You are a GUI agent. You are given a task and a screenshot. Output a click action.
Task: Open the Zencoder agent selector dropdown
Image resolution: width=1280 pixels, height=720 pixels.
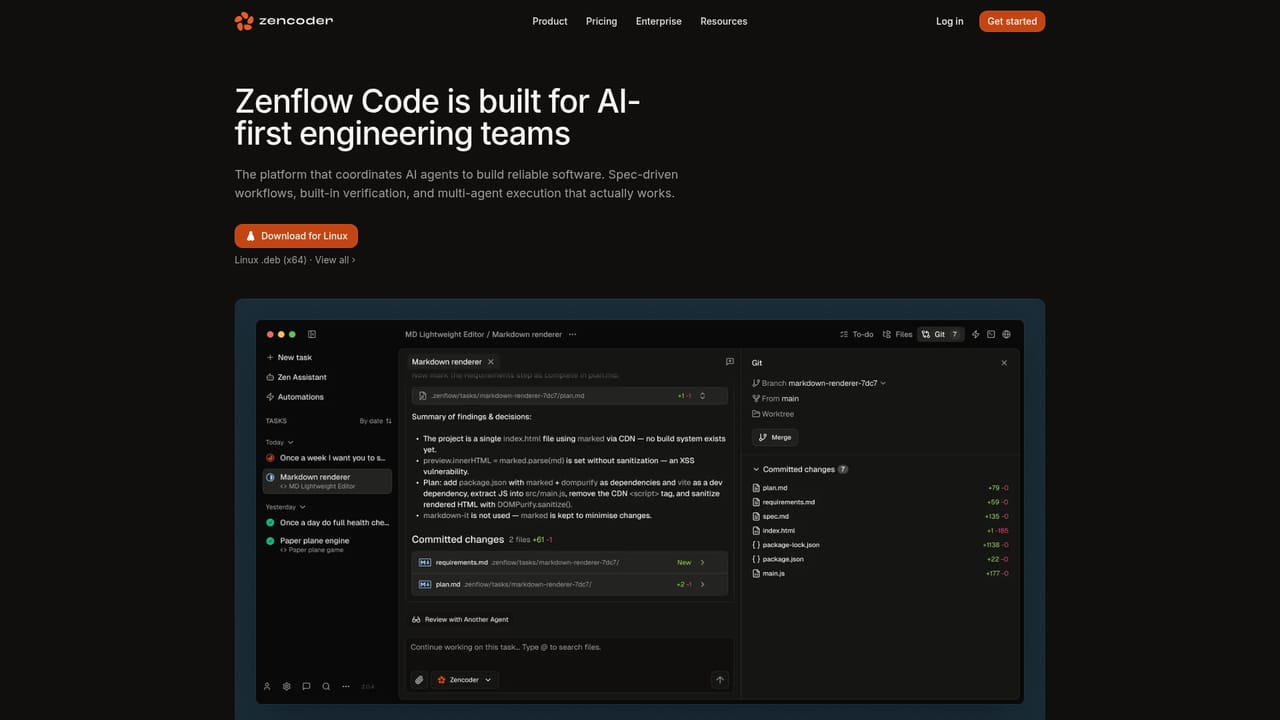coord(464,680)
